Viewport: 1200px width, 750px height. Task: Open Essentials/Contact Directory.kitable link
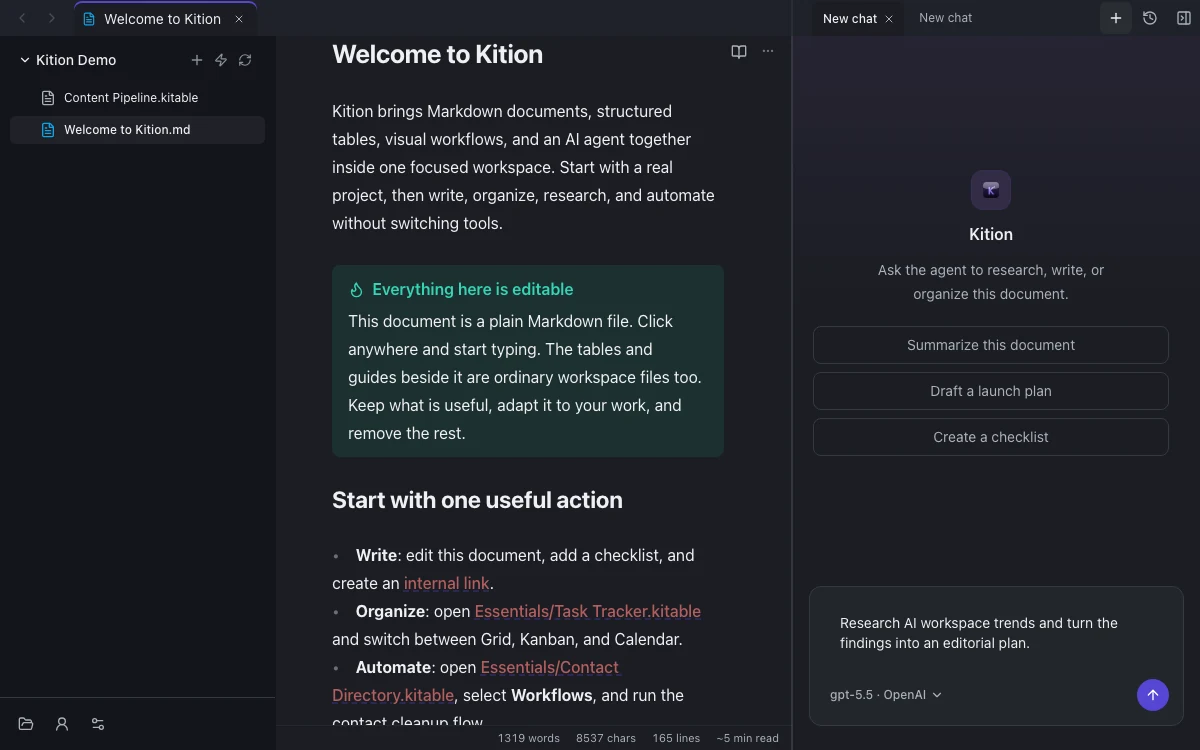tap(476, 681)
